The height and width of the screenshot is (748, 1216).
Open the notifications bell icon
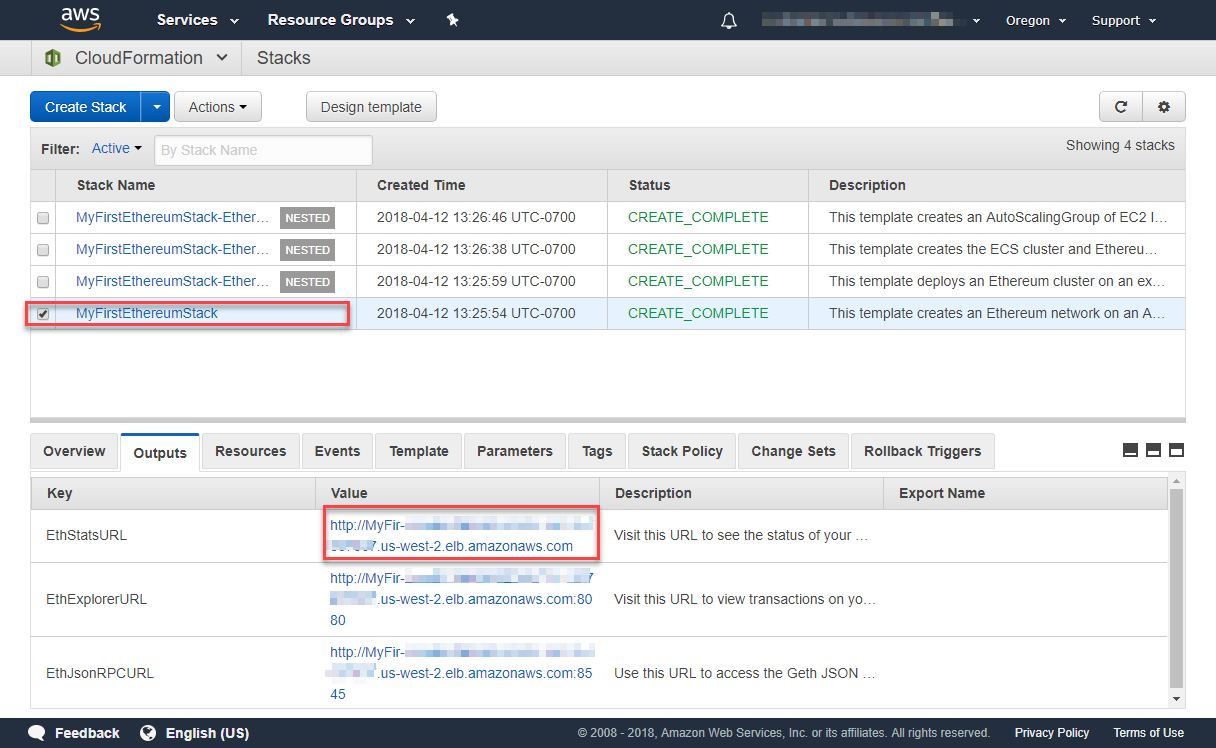tap(728, 19)
